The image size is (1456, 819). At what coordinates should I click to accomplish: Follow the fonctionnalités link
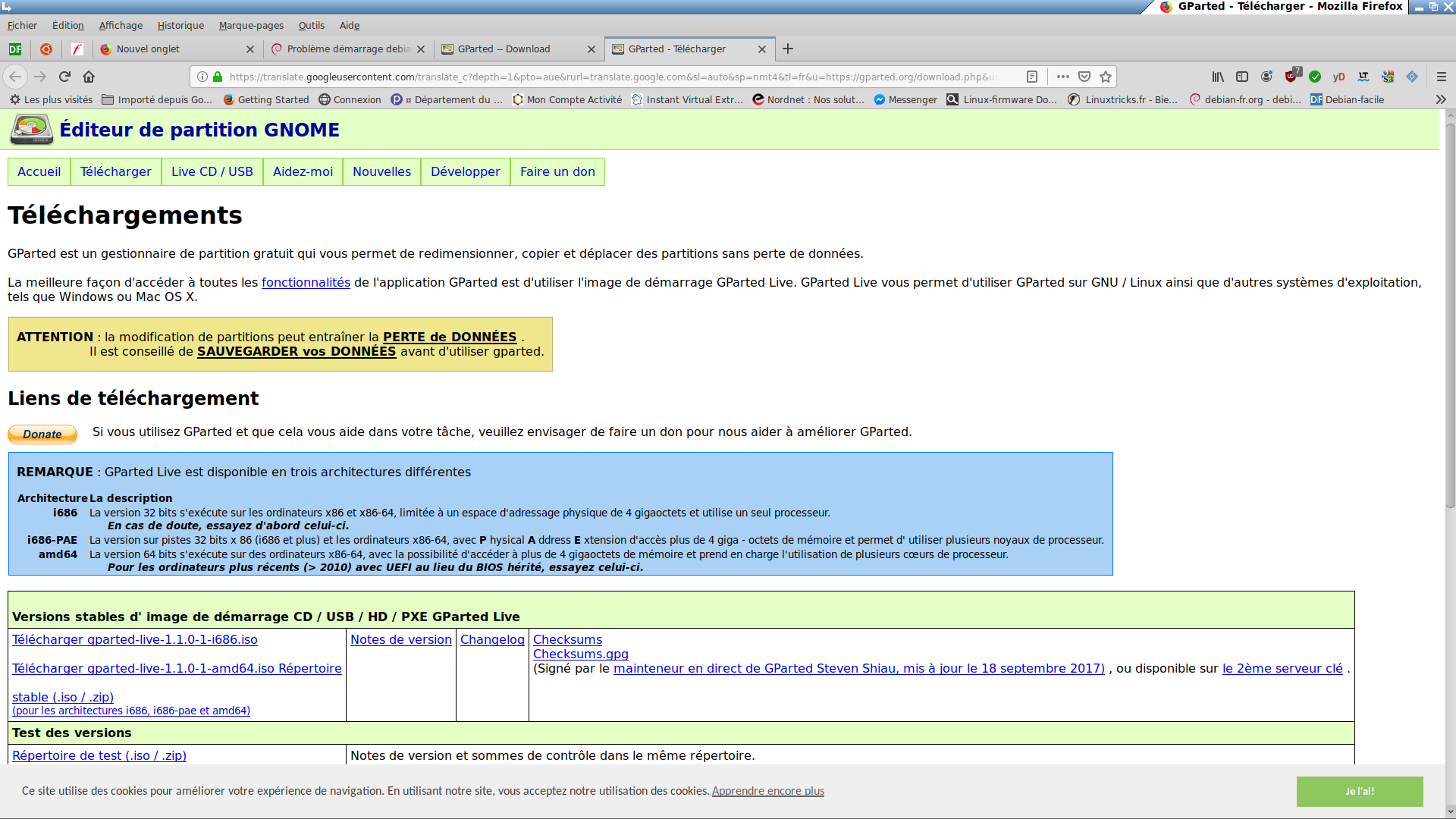(306, 283)
